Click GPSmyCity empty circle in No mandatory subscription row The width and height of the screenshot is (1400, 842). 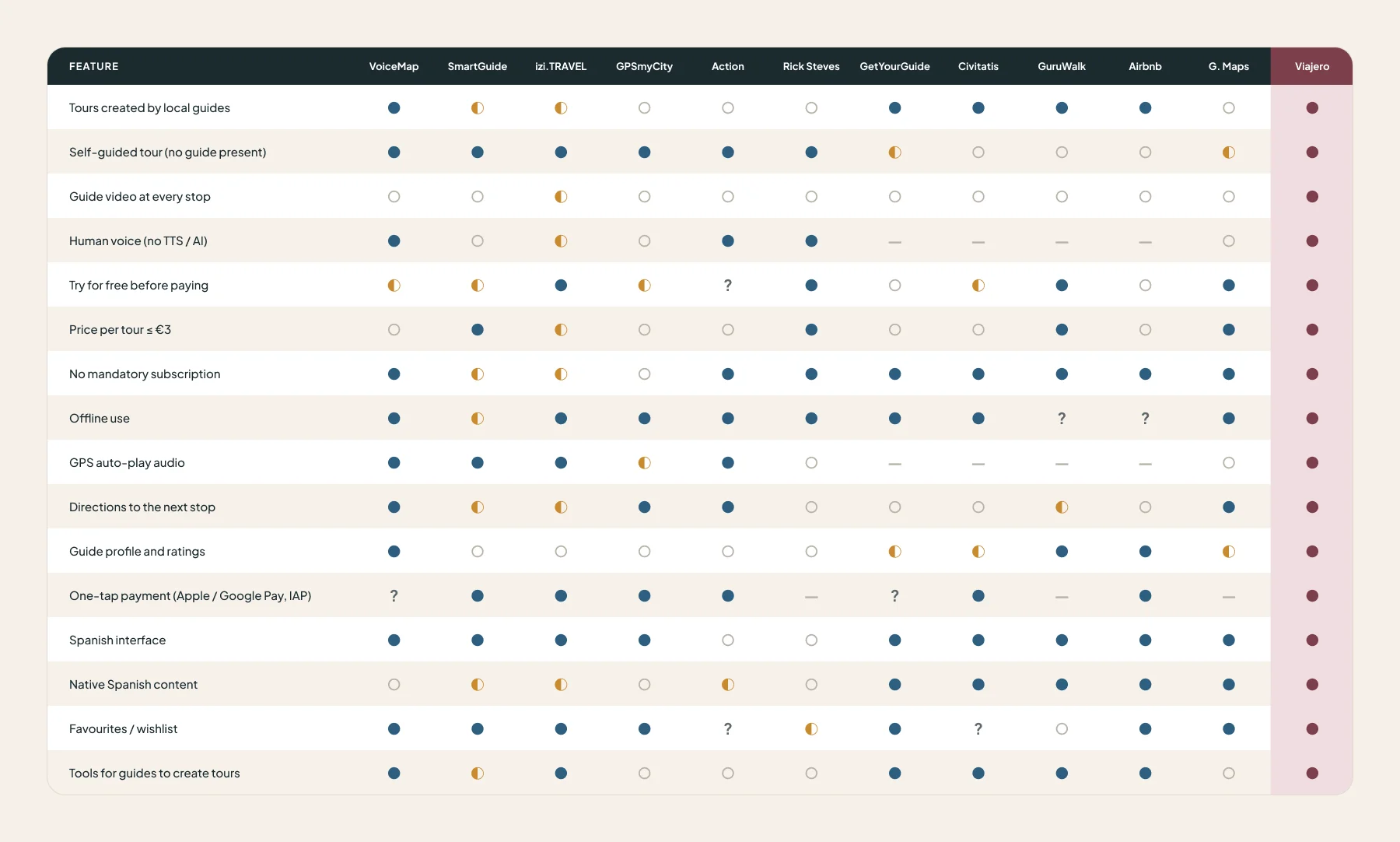tap(645, 374)
